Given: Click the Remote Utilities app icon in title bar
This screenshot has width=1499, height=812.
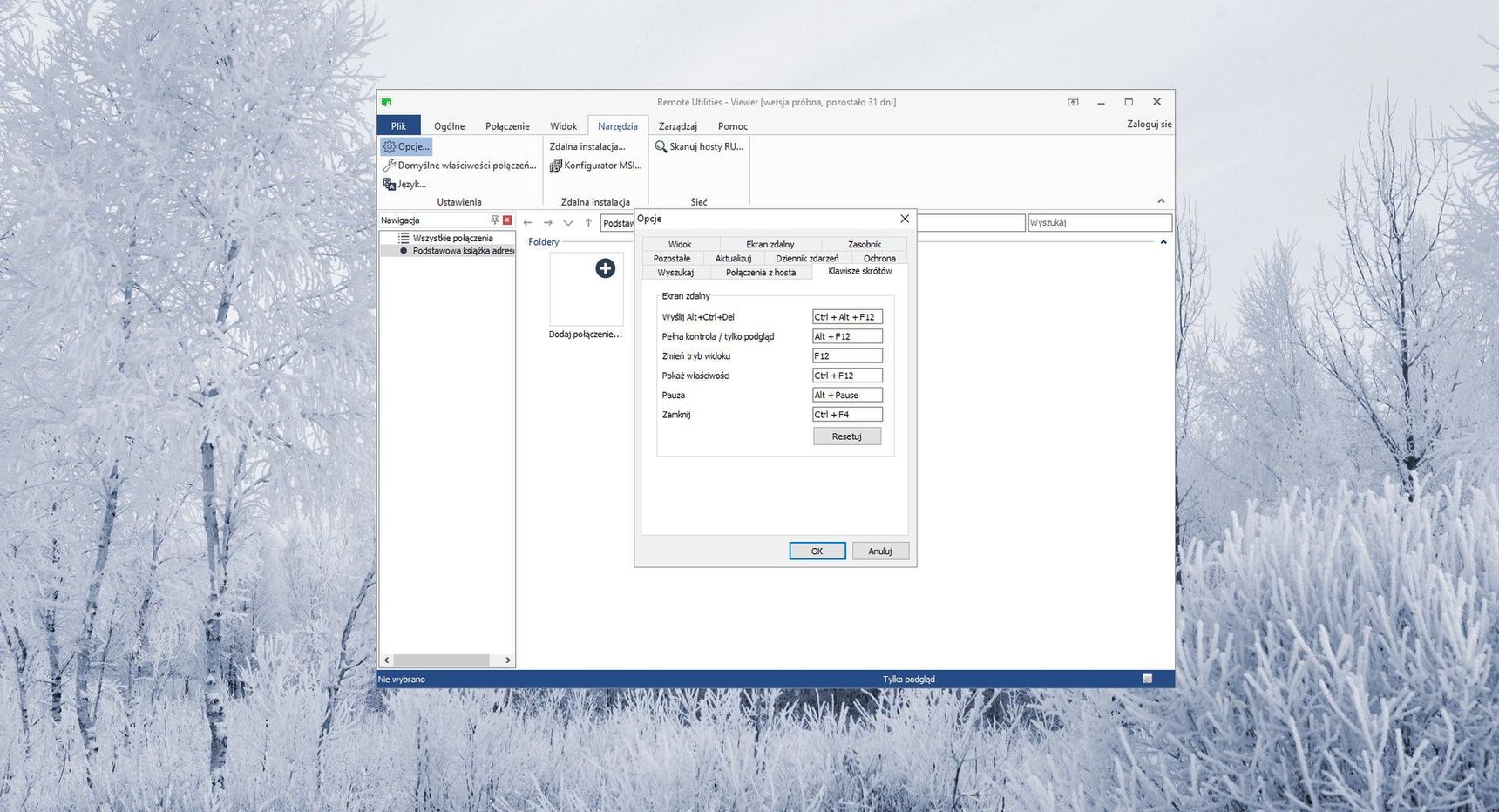Looking at the screenshot, I should (386, 102).
